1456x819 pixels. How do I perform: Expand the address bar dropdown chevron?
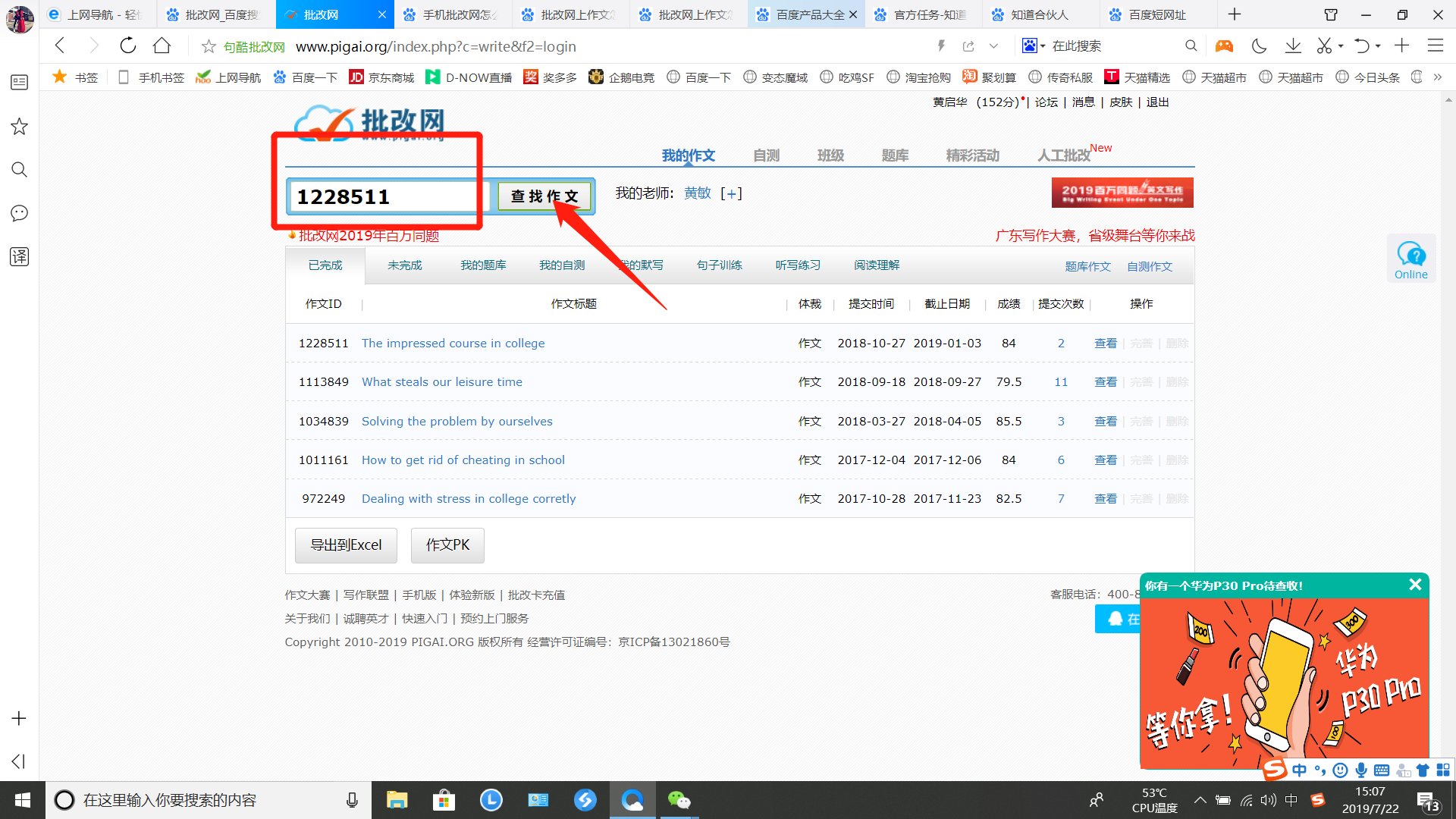[x=993, y=46]
